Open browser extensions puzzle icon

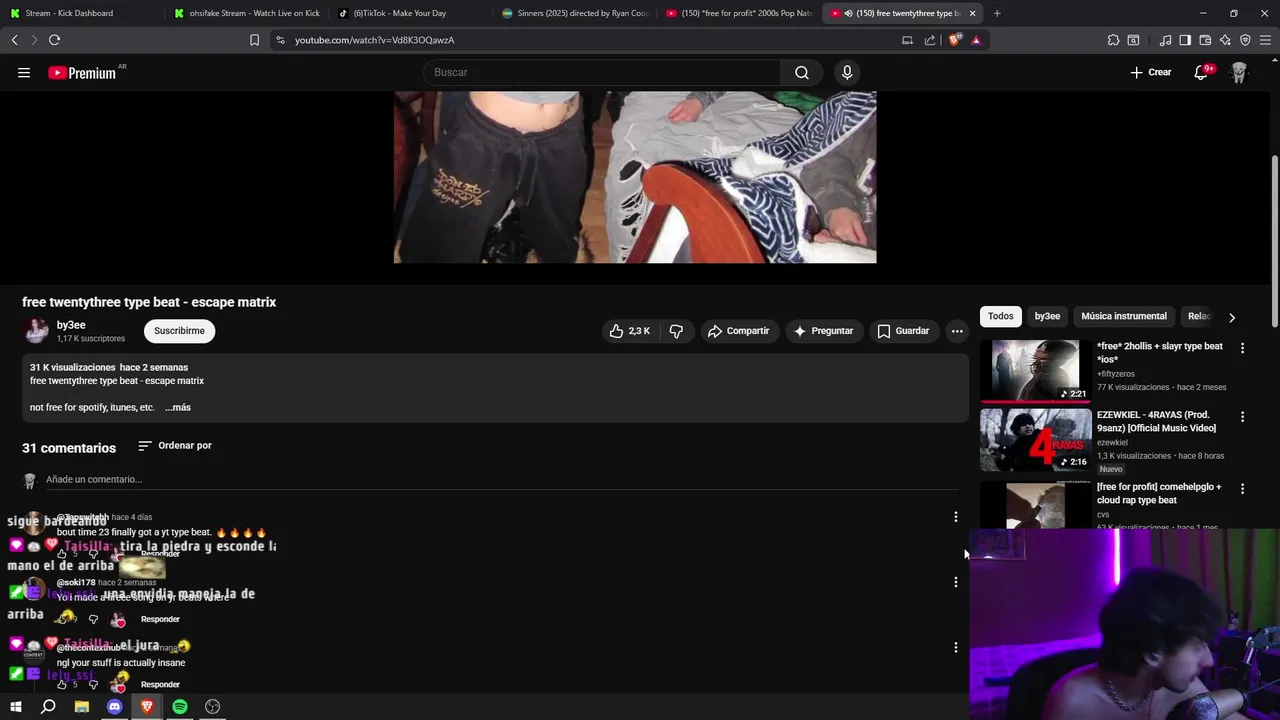pyautogui.click(x=1113, y=40)
